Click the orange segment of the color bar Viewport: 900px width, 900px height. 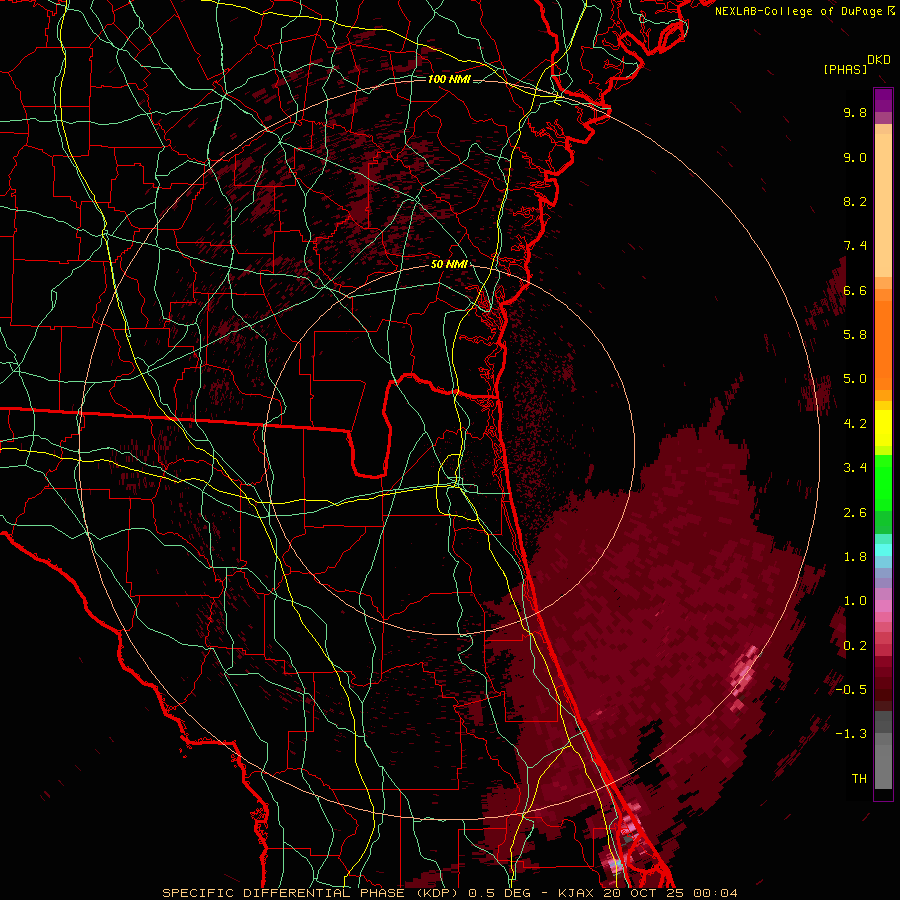pos(883,344)
